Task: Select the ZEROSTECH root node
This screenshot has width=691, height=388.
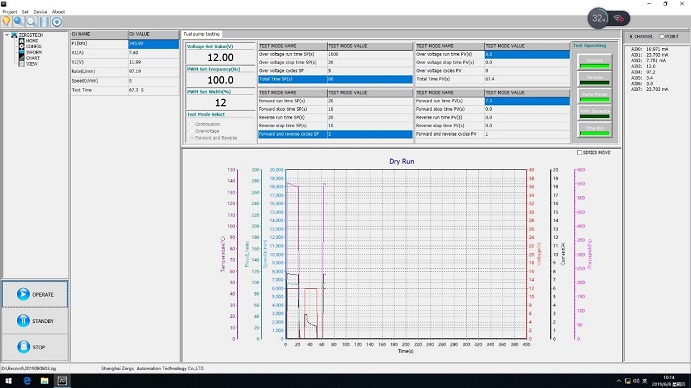Action: click(30, 35)
